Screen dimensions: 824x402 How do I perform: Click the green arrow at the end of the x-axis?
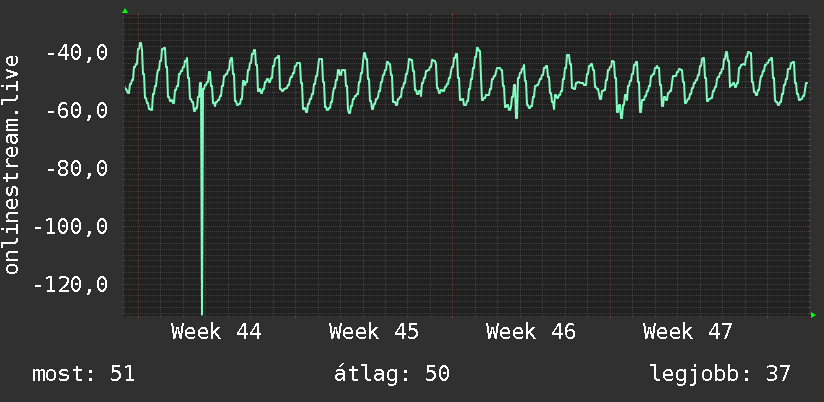point(813,315)
